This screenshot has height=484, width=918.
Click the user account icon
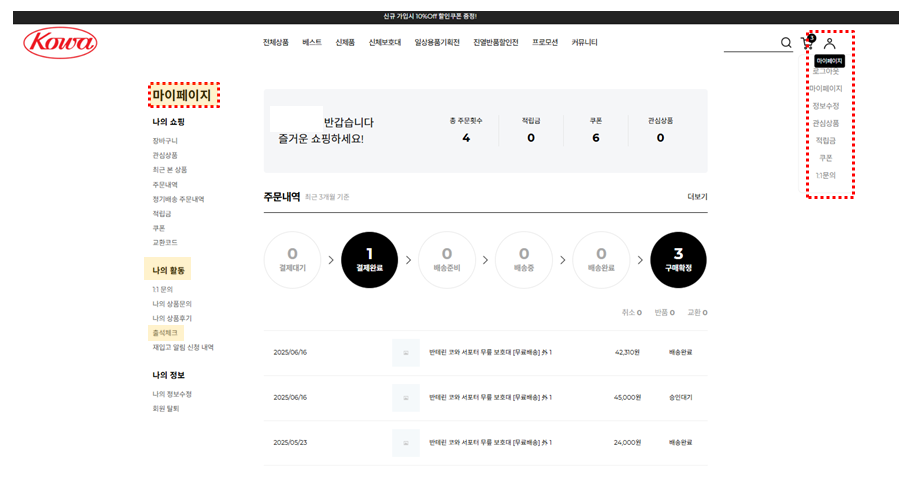click(829, 43)
